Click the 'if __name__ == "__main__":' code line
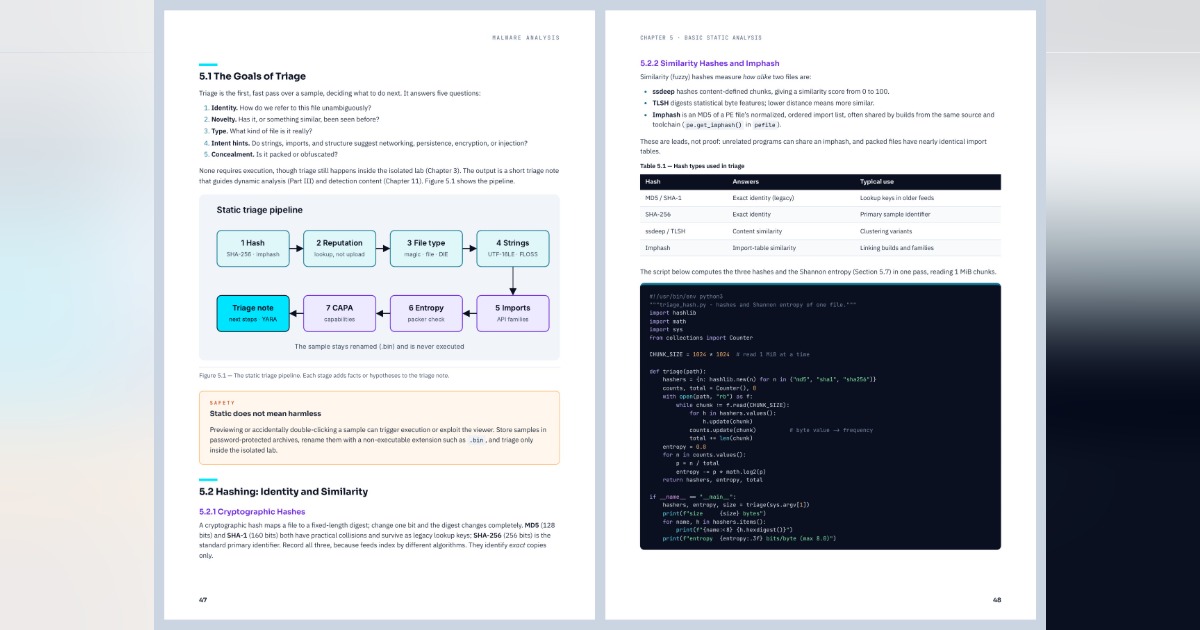 (x=693, y=497)
